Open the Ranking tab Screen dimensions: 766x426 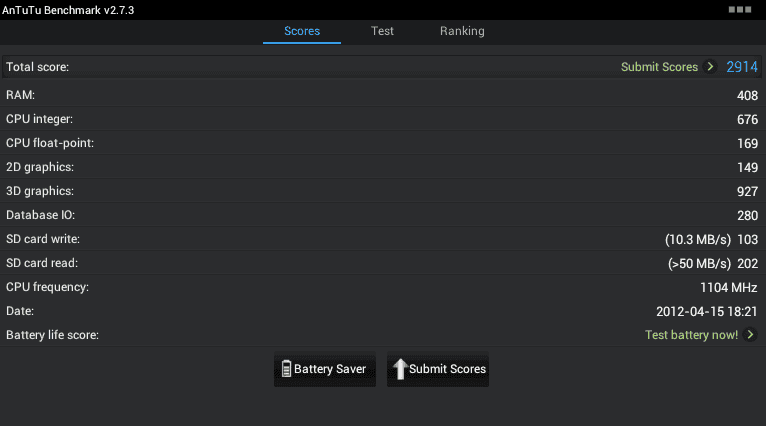(462, 31)
